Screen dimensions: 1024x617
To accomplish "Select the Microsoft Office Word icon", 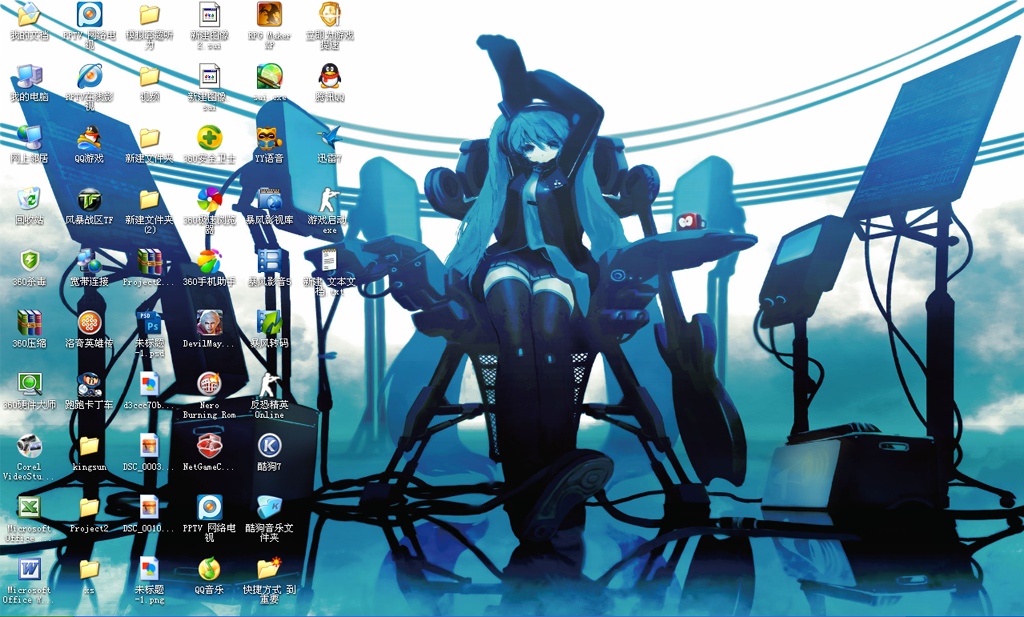I will click(x=29, y=569).
